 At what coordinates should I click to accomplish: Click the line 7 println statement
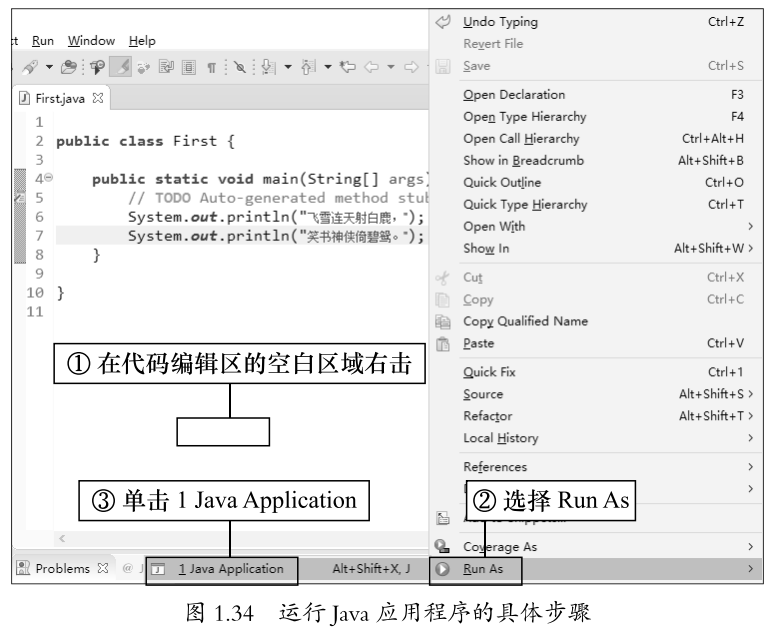(276, 236)
